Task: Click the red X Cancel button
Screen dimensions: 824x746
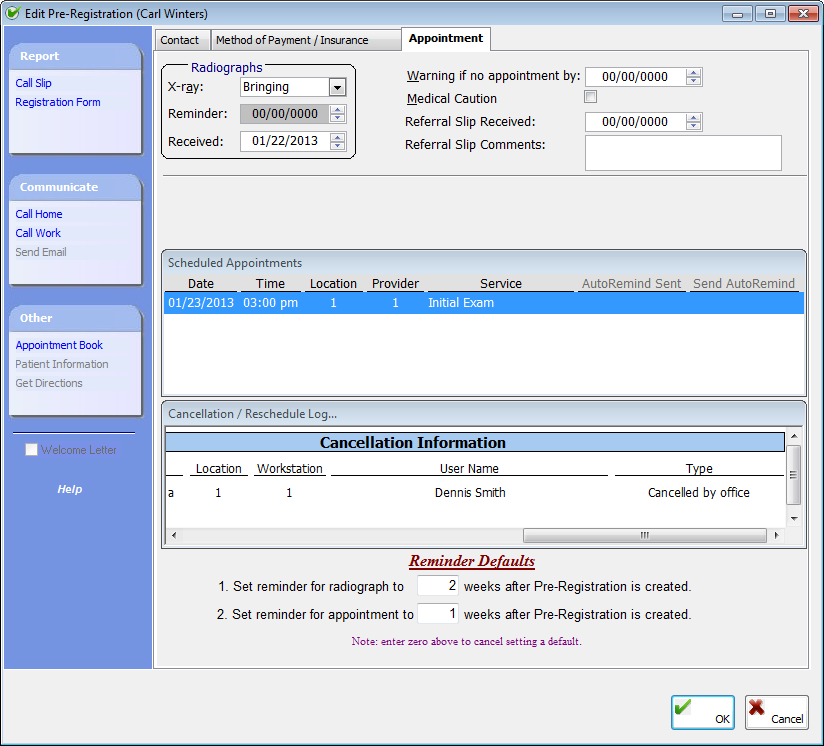Action: pyautogui.click(x=776, y=712)
